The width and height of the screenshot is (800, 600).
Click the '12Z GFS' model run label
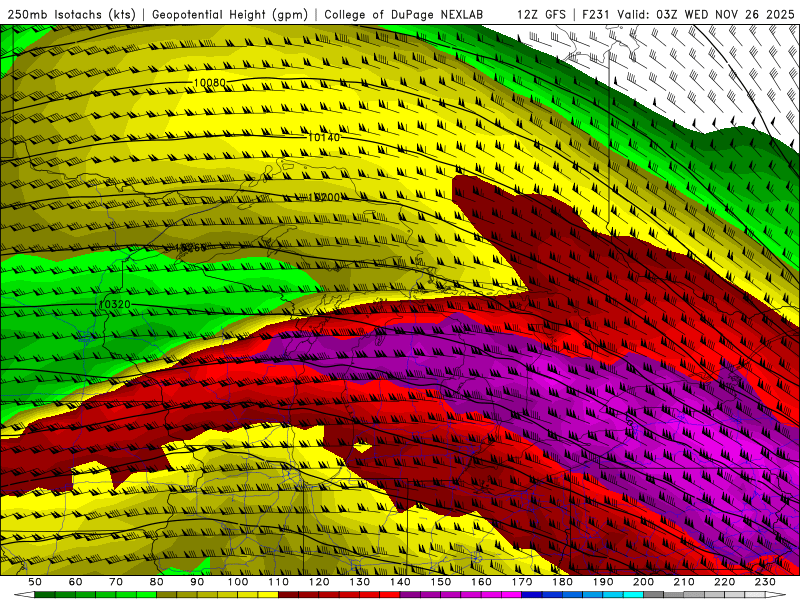coord(541,15)
